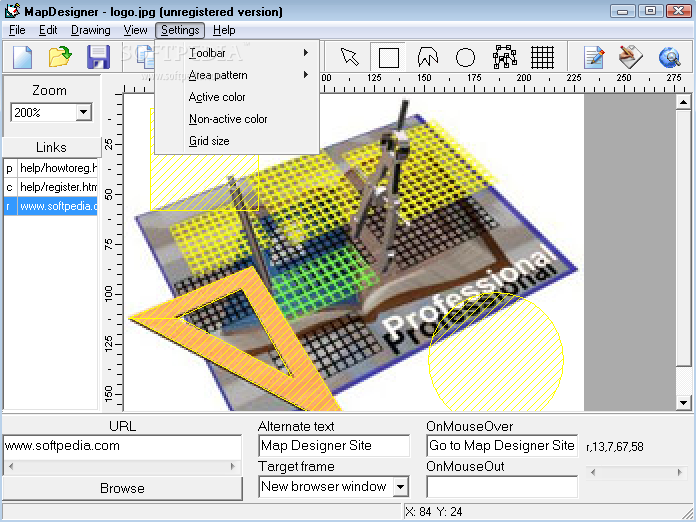696x522 pixels.
Task: Click the globe magnifier preview icon
Action: pos(669,57)
